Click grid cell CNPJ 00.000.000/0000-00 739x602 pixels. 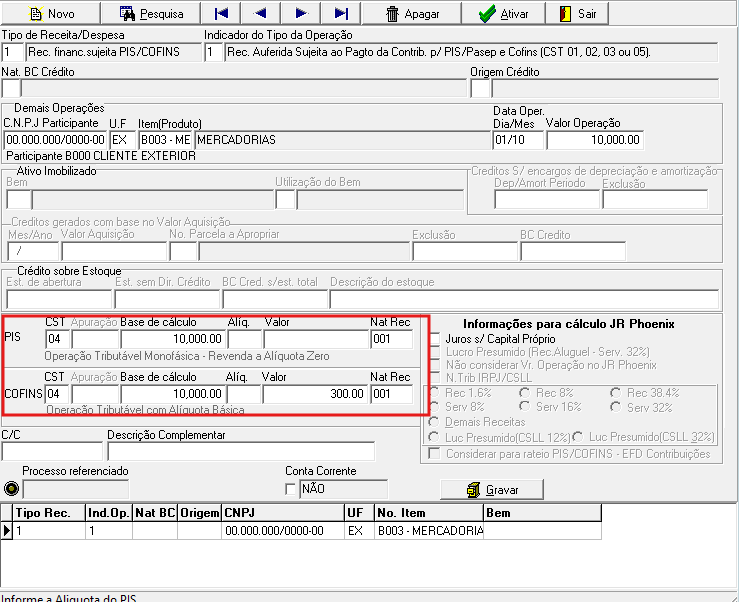click(x=283, y=531)
